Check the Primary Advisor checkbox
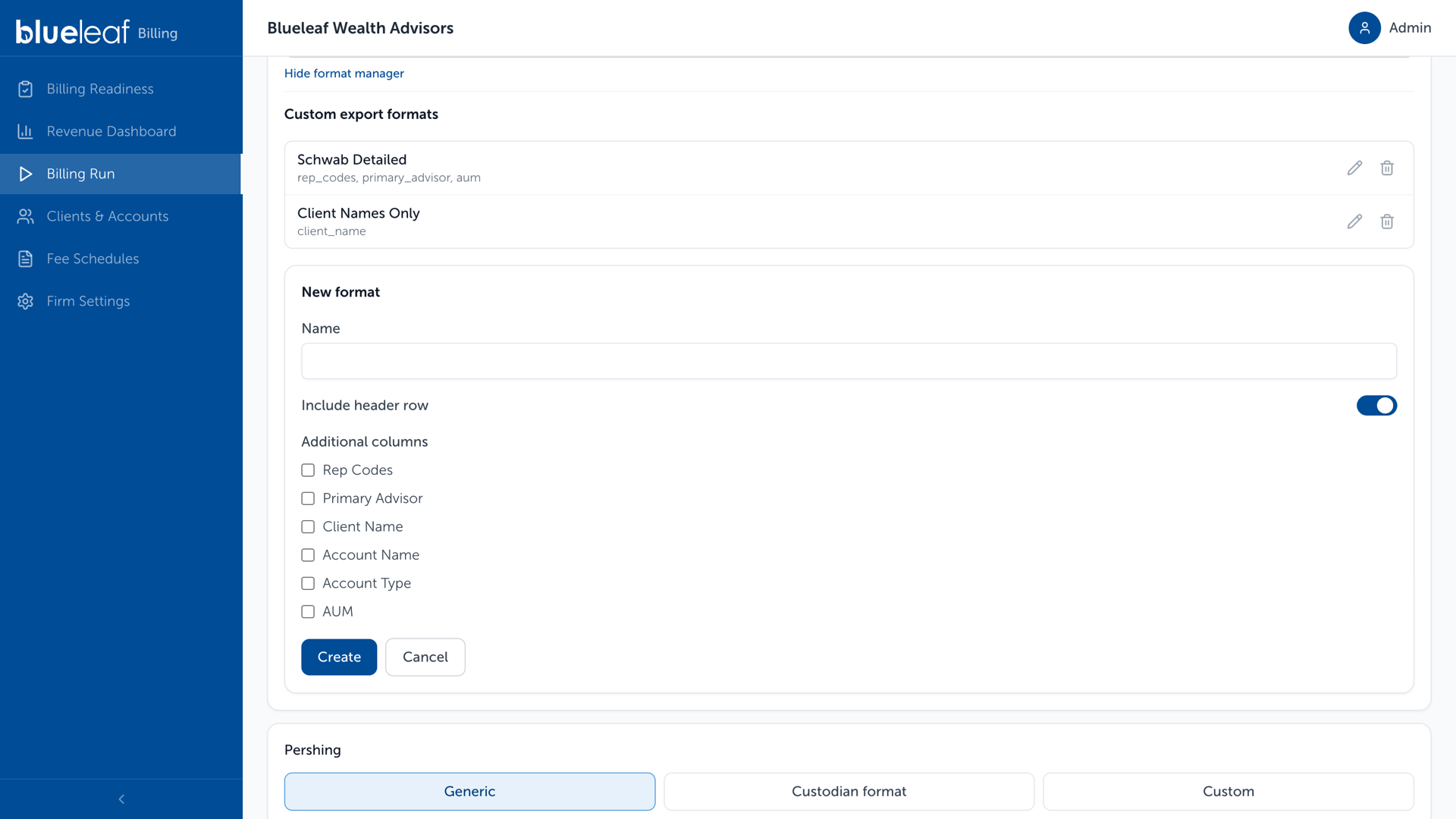Image resolution: width=1456 pixels, height=819 pixels. point(308,498)
